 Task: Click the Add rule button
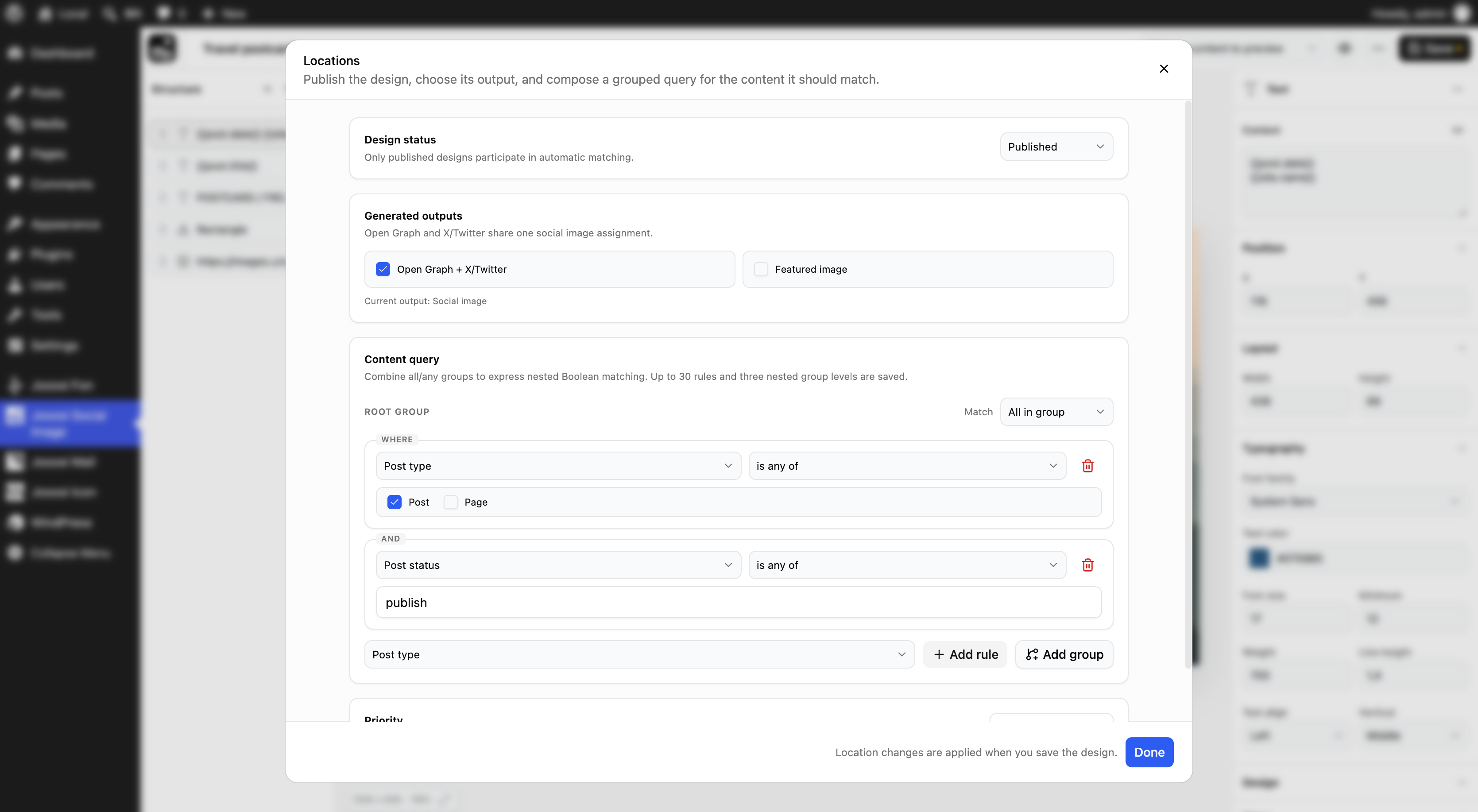coord(965,654)
